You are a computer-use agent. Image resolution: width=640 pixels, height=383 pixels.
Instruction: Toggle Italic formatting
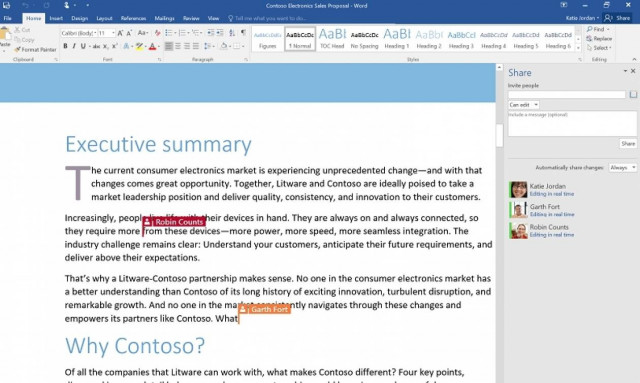coord(74,47)
